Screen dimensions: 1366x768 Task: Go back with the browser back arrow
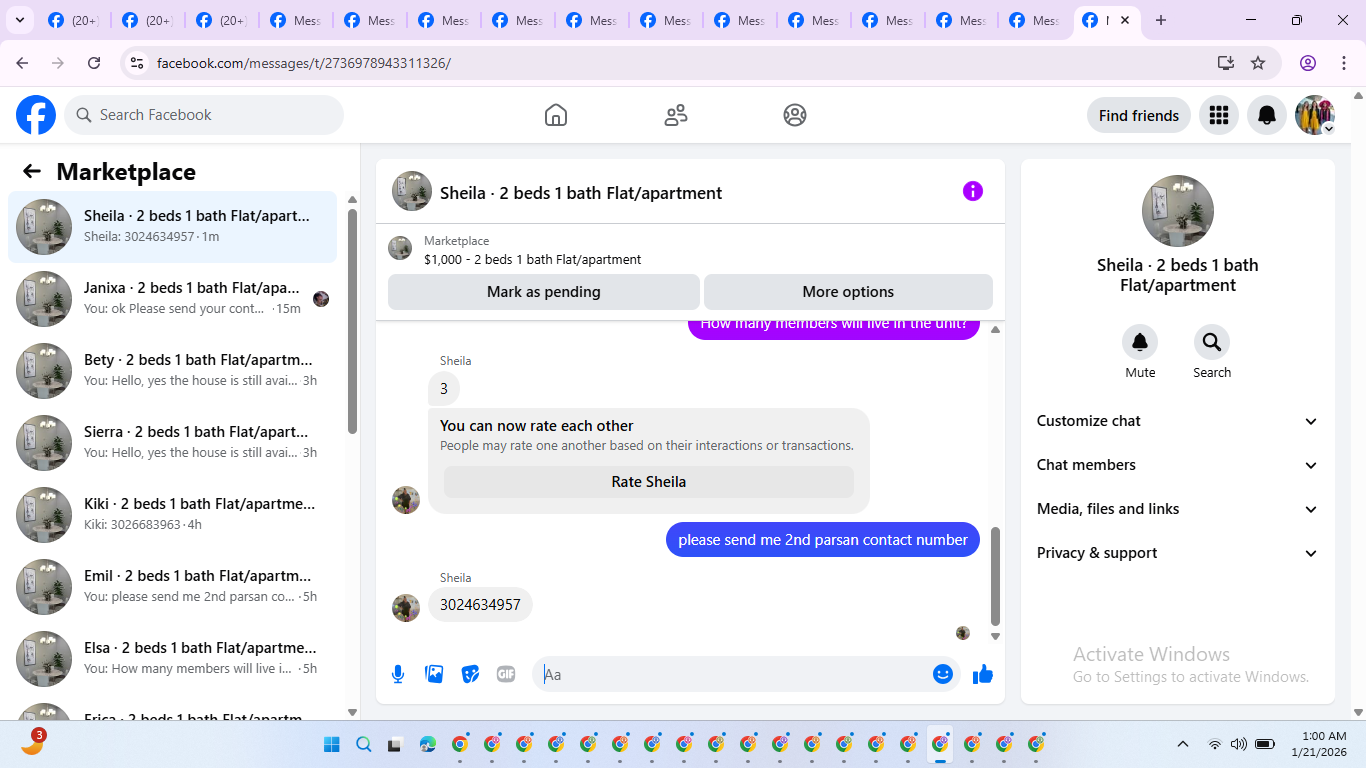coord(22,63)
